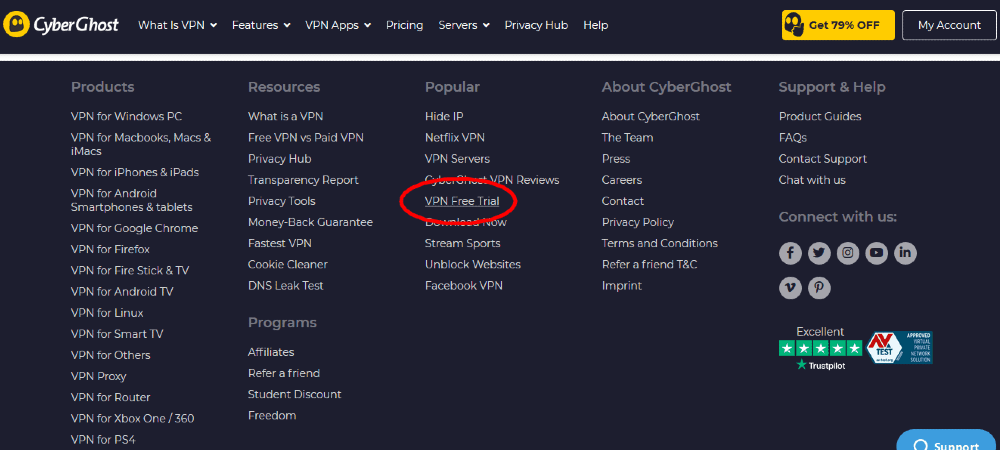Screen dimensions: 1000x450
Task: Open the Pinterest social icon
Action: tap(819, 288)
